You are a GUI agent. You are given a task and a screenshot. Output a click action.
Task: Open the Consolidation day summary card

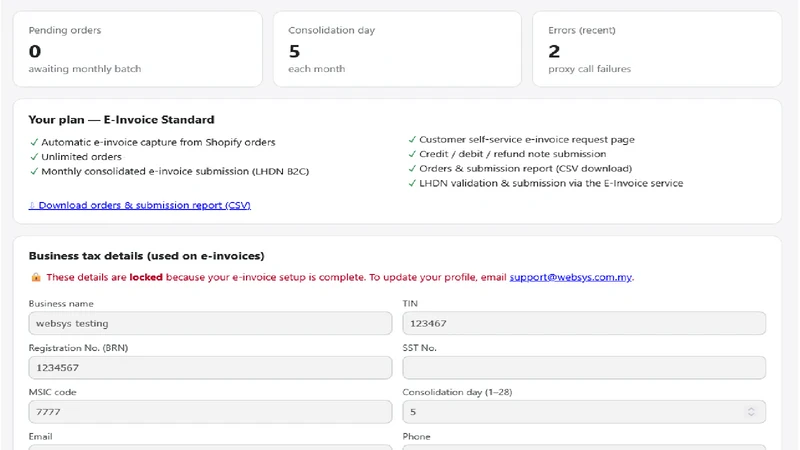coord(397,49)
